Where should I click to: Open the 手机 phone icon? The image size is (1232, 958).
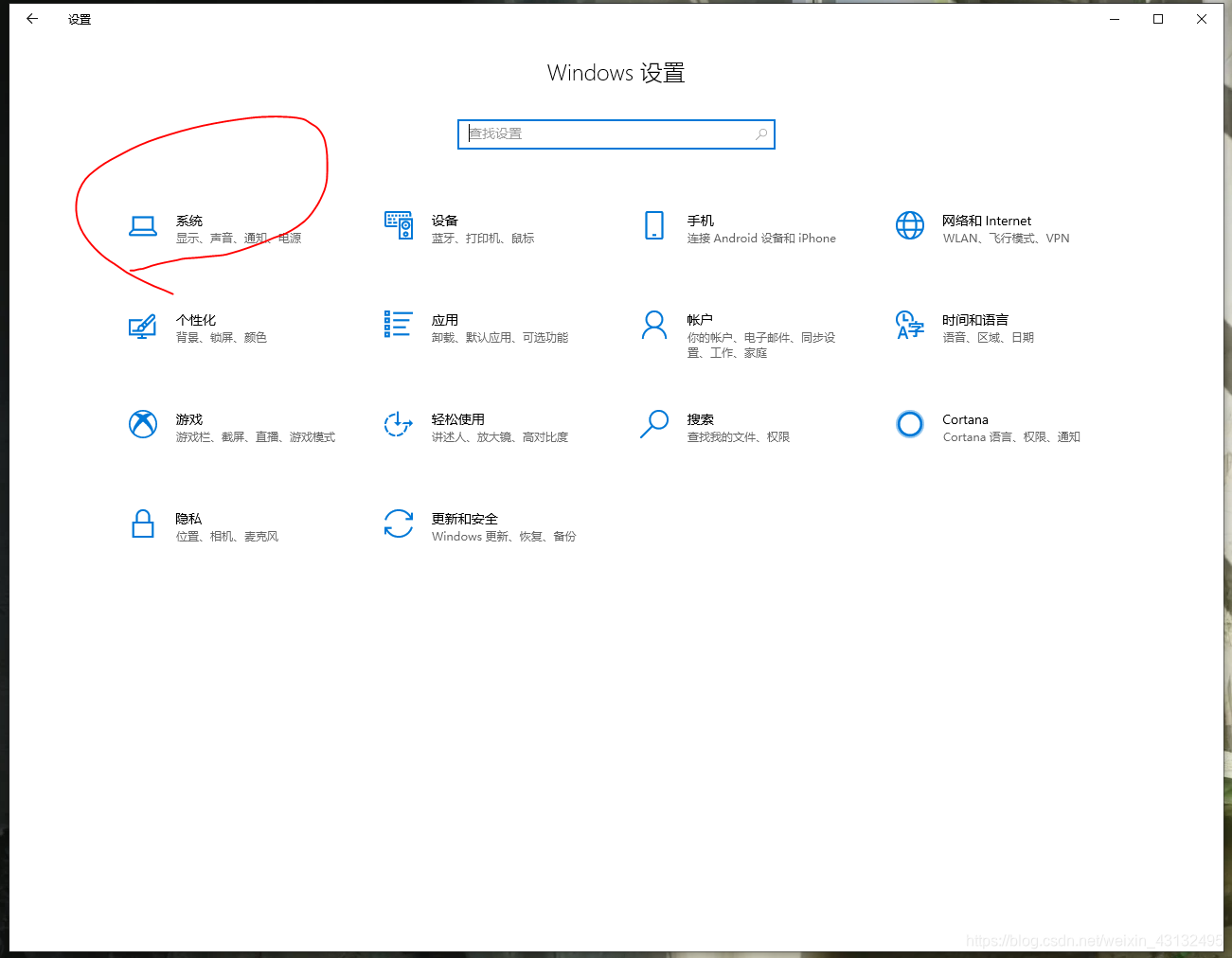[x=654, y=225]
